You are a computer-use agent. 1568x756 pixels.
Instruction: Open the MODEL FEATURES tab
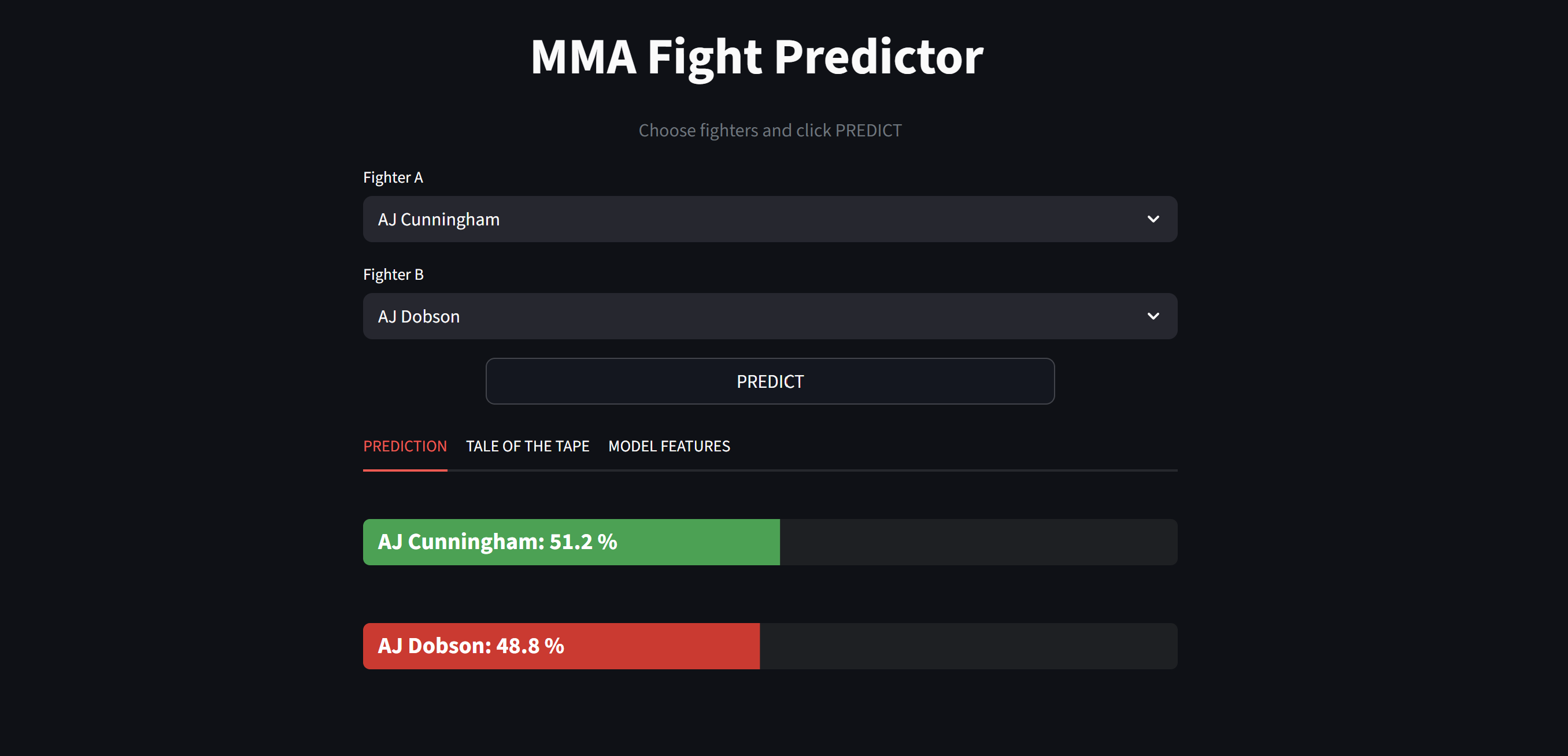(668, 446)
